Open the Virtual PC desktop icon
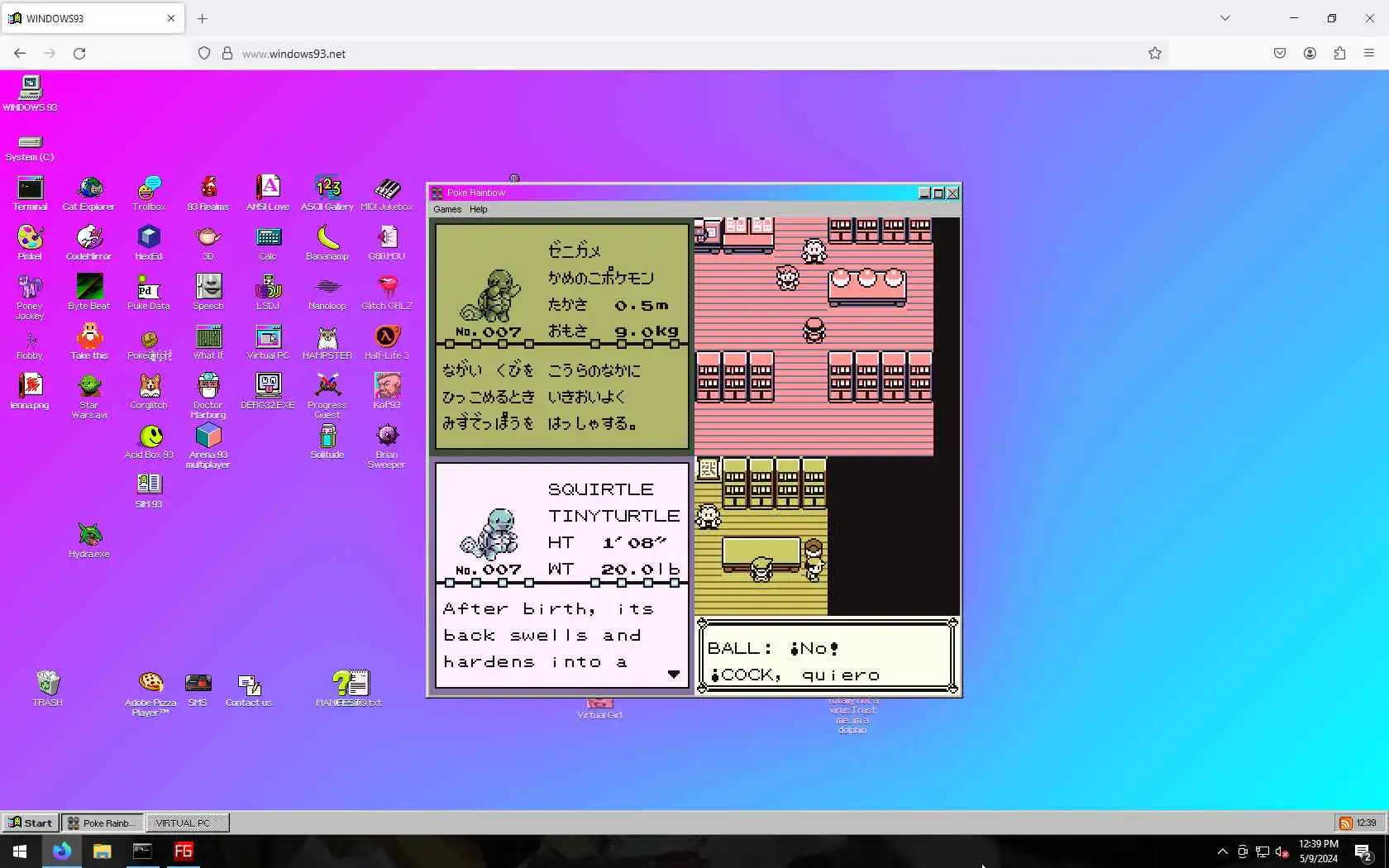The height and width of the screenshot is (868, 1389). point(268,342)
